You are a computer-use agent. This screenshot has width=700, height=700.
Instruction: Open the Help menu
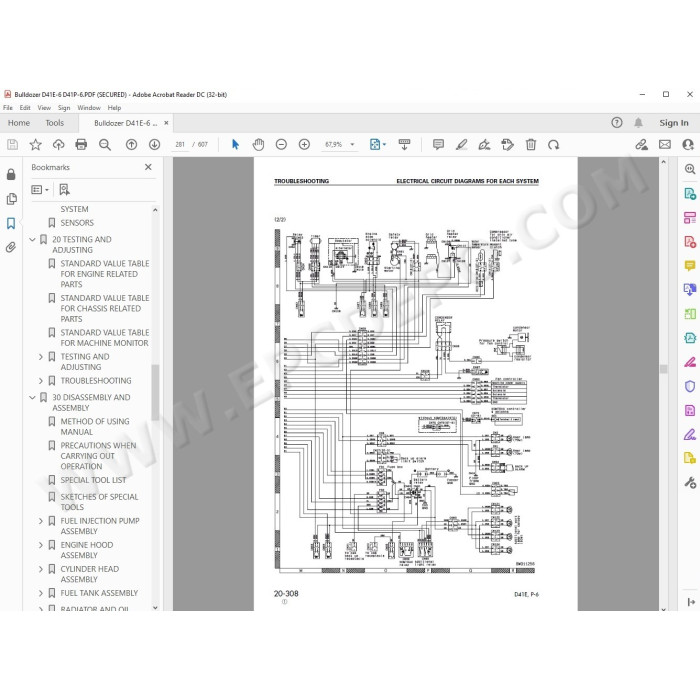pos(114,108)
